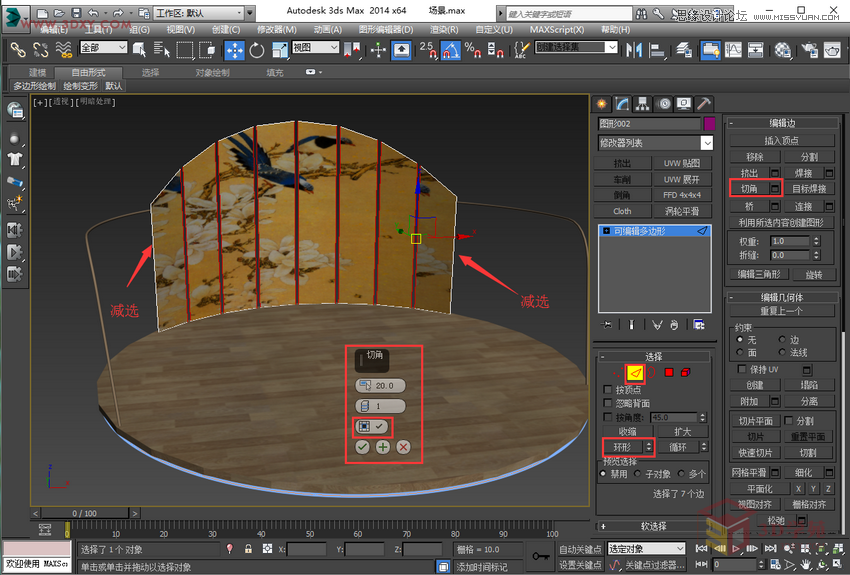
Task: Open the Display panel tab
Action: [x=684, y=104]
